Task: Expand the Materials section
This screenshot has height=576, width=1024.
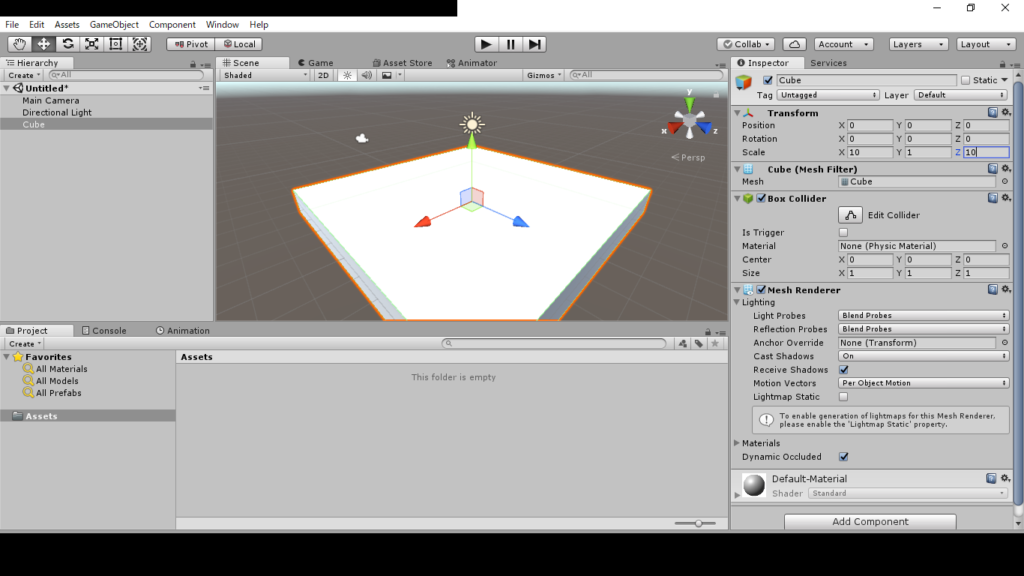Action: pyautogui.click(x=738, y=443)
